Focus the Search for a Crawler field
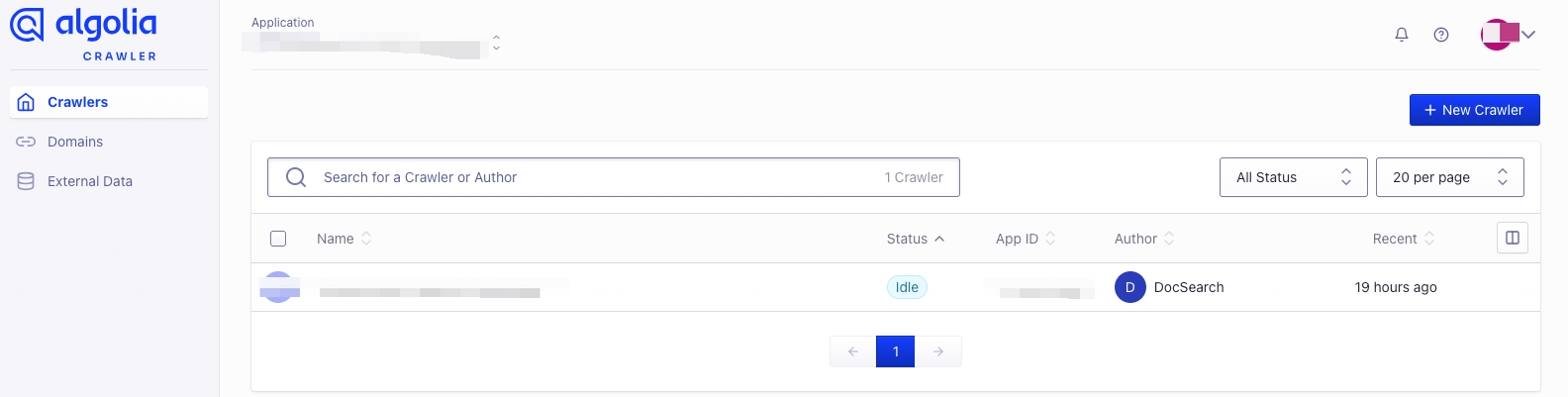1568x397 pixels. [594, 177]
